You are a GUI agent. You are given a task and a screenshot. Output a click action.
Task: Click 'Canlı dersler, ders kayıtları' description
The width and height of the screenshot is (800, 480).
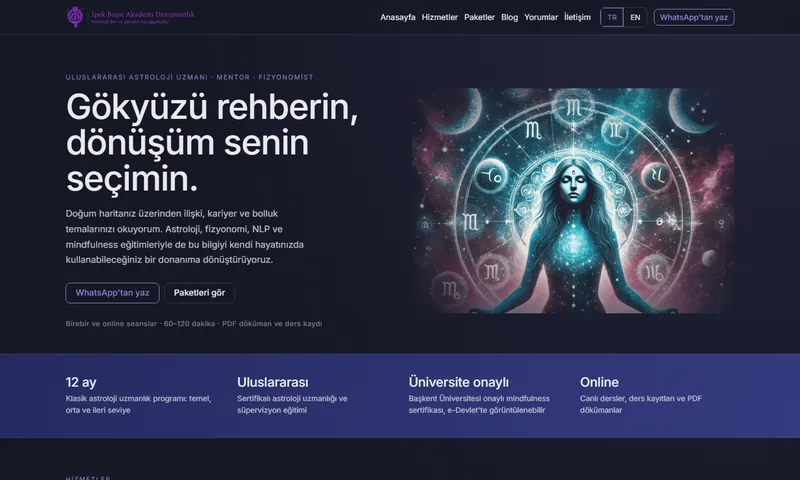click(641, 405)
